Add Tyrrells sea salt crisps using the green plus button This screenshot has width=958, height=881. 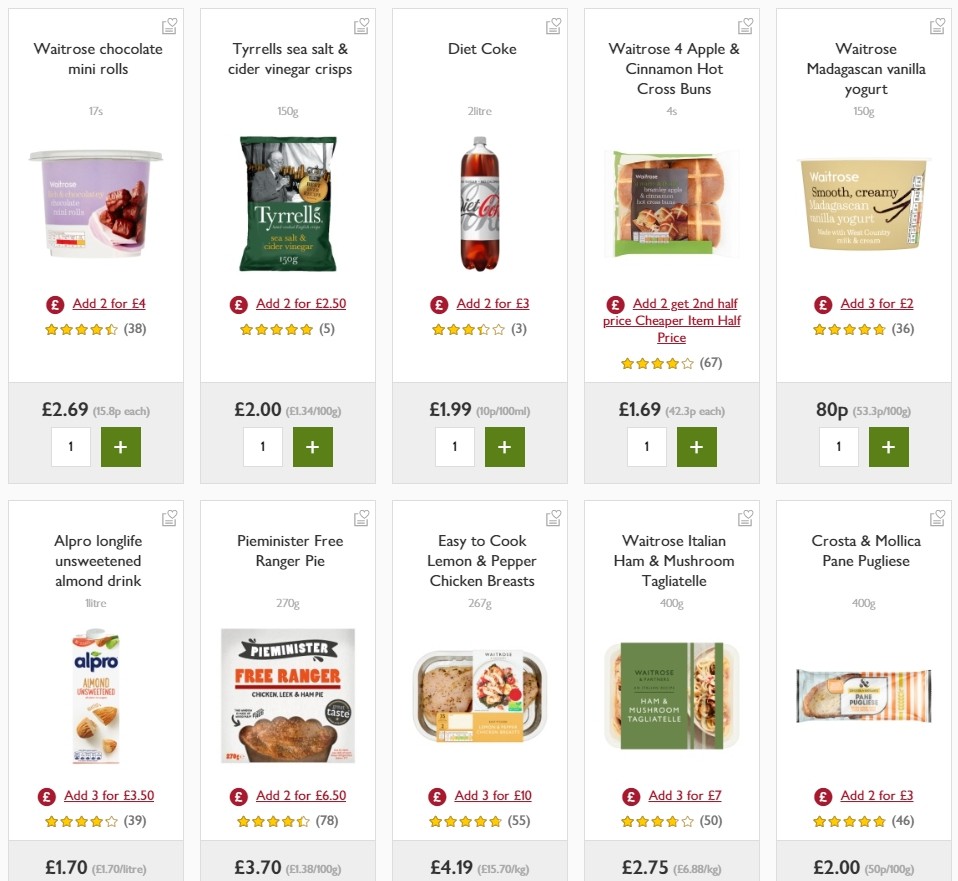point(313,447)
